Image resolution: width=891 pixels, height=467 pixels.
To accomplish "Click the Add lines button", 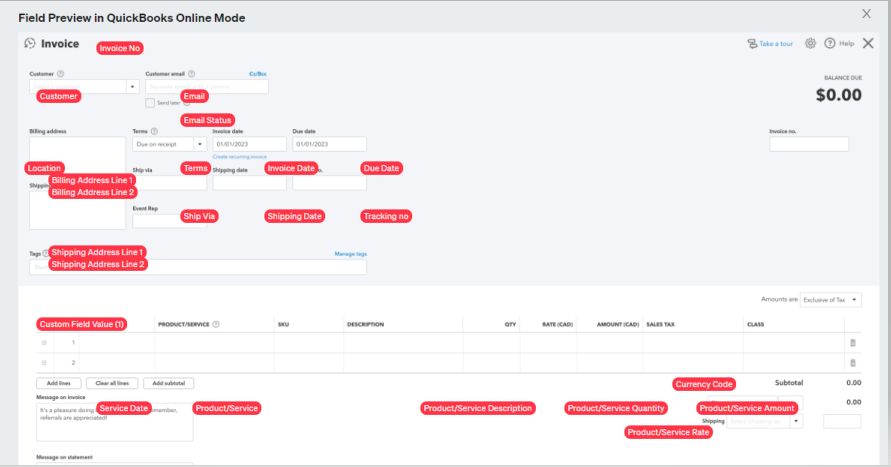I will tap(59, 383).
